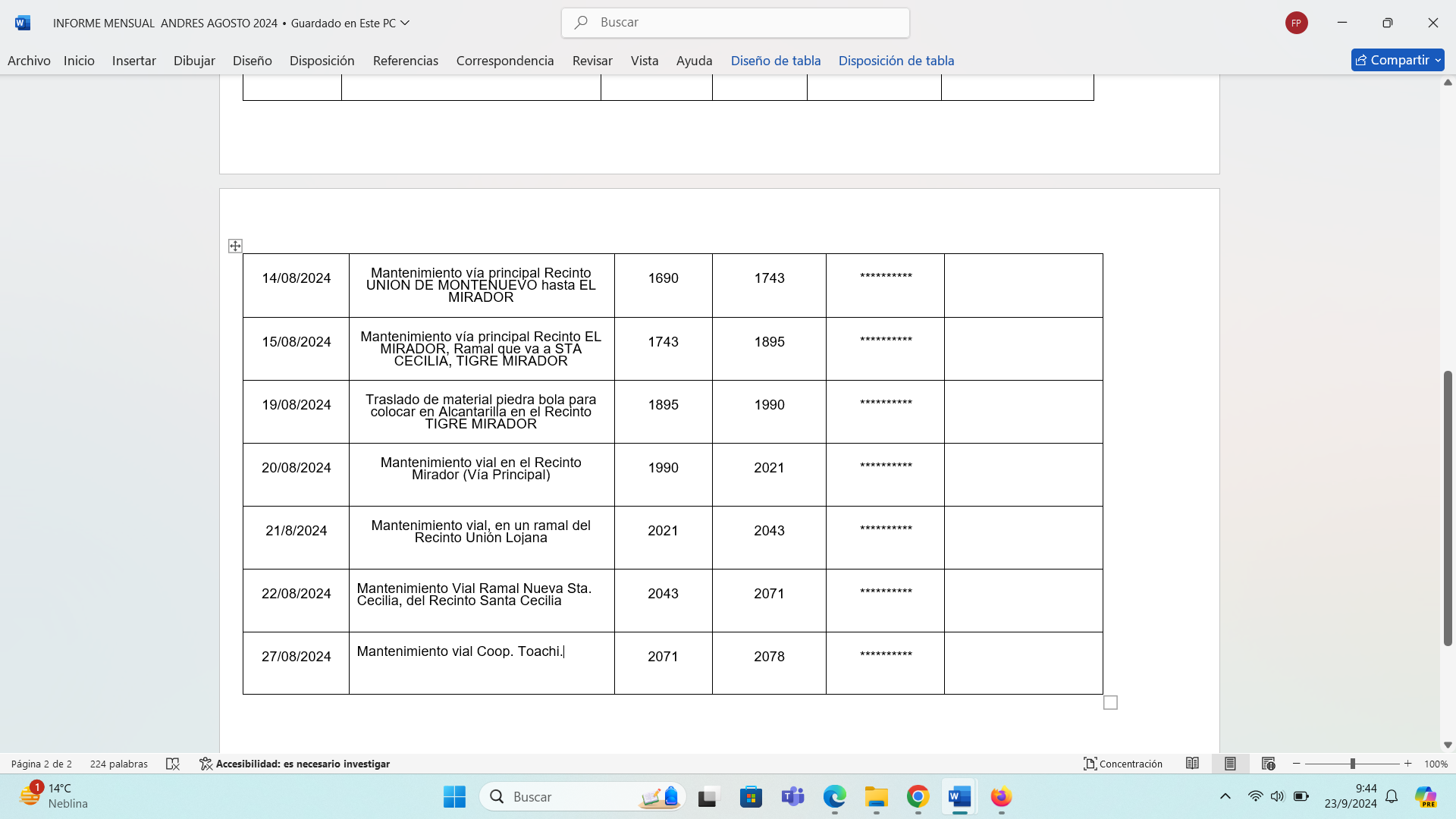Open the Concentración focus mode

1123,764
